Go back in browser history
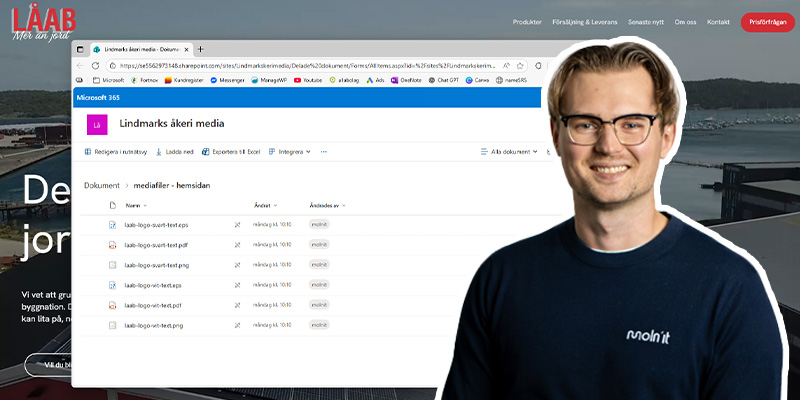The width and height of the screenshot is (800, 400). tap(80, 66)
